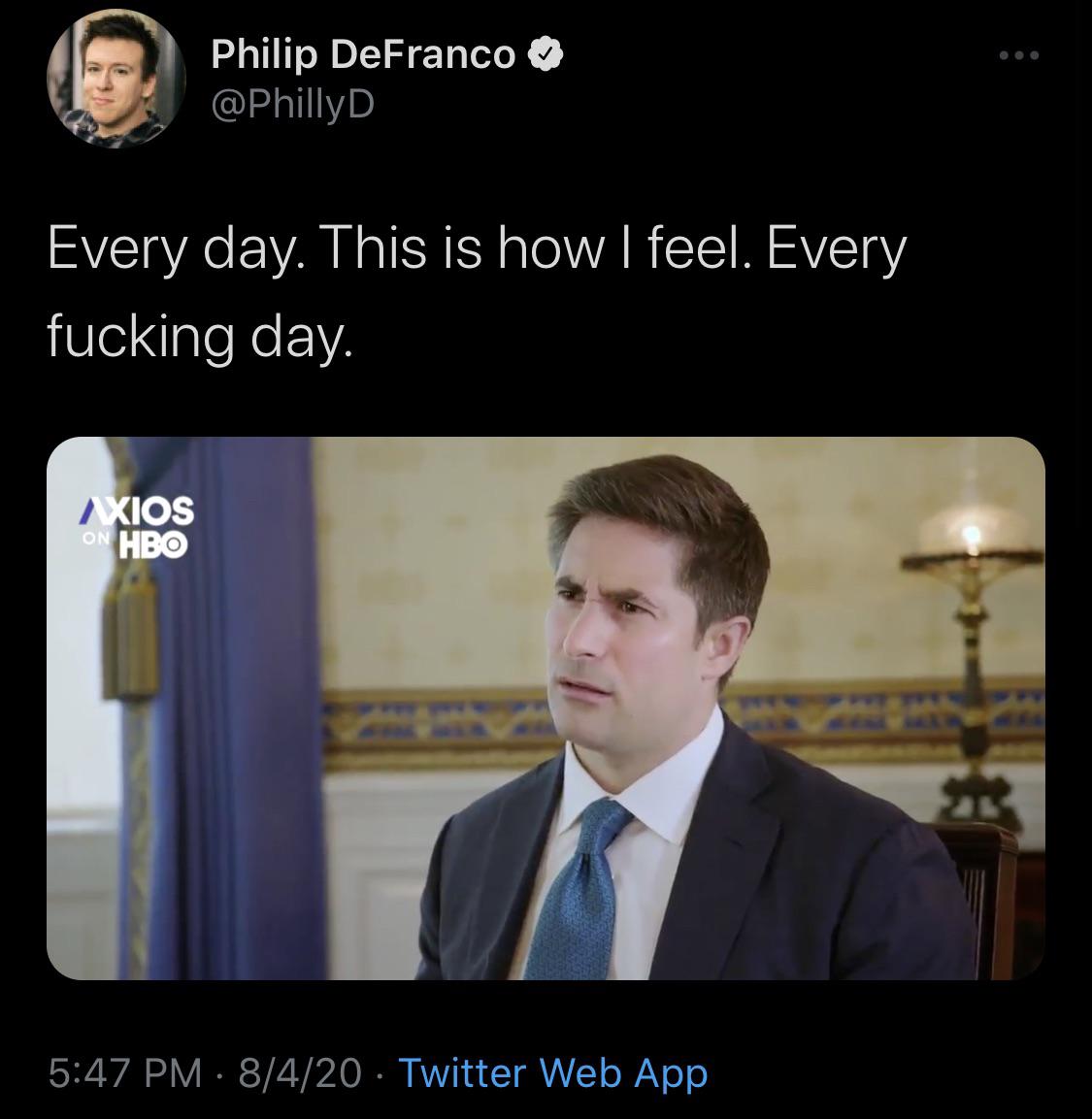
Task: Click the verified checkmark badge
Action: click(x=546, y=55)
